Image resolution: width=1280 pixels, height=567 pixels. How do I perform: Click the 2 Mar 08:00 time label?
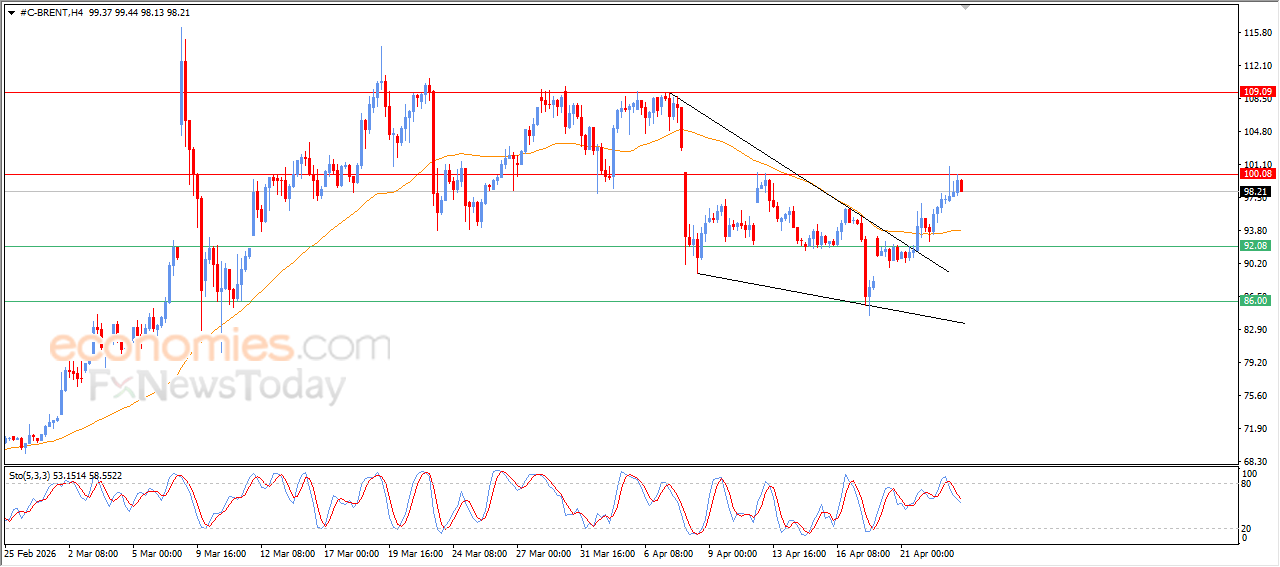tap(93, 552)
